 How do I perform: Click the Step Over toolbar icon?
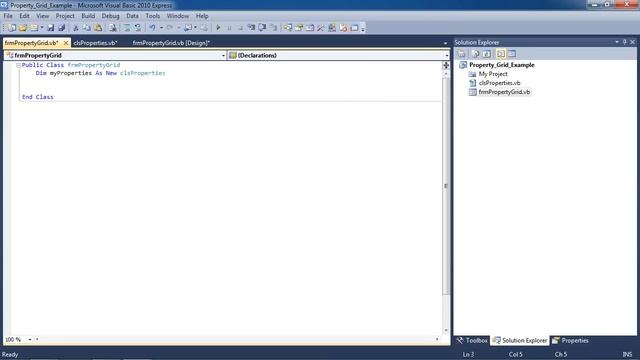point(262,28)
